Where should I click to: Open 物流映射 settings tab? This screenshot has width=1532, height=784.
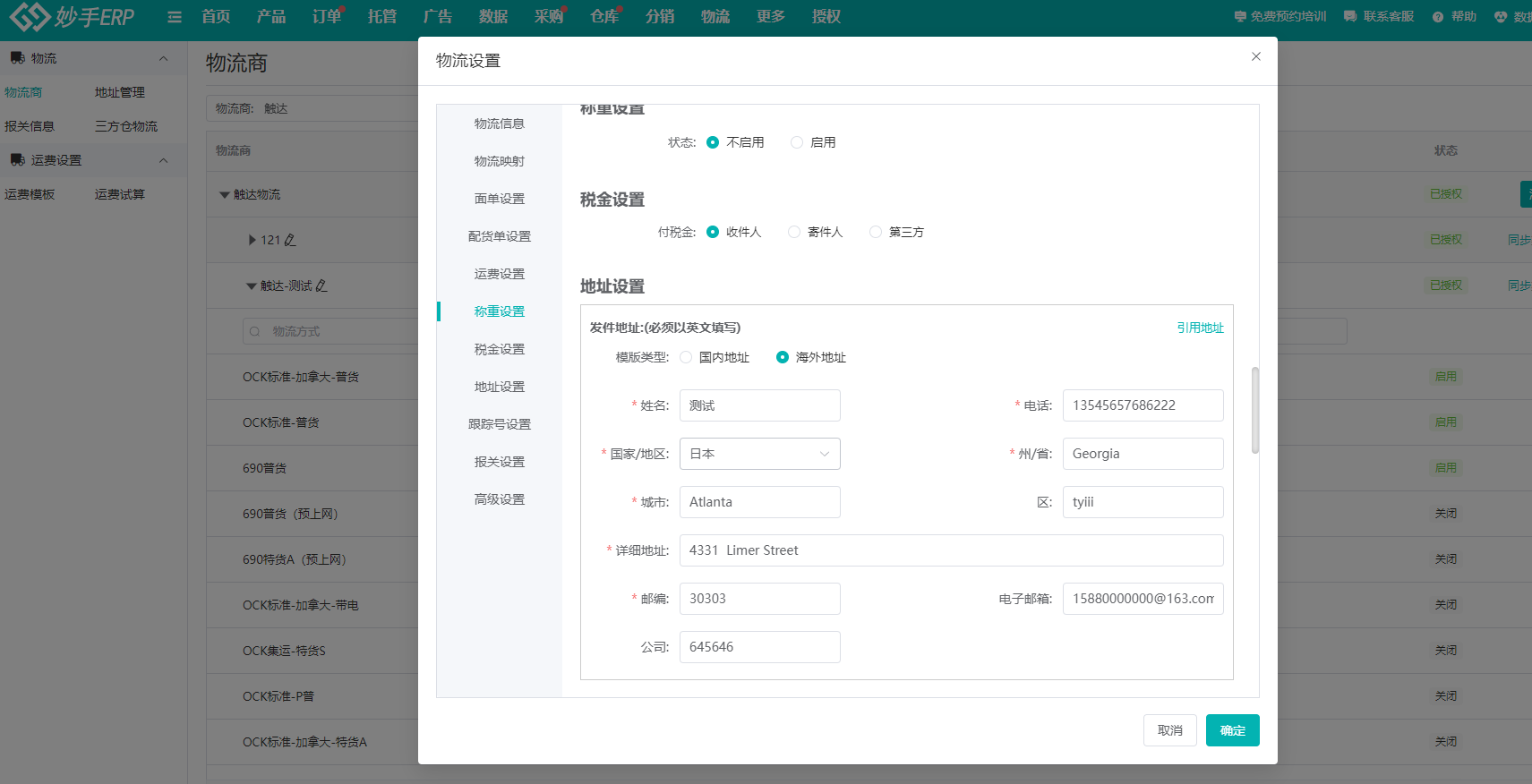click(x=500, y=161)
